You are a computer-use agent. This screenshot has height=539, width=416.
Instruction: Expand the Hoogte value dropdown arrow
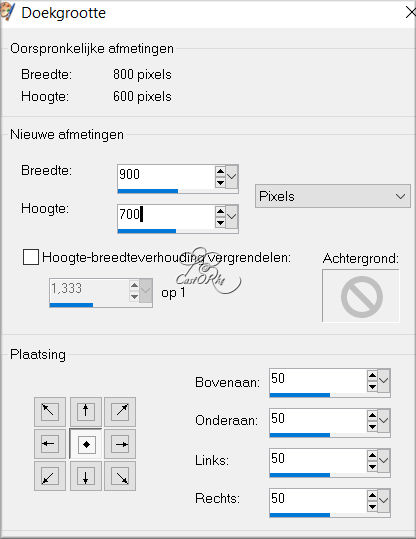(x=232, y=217)
